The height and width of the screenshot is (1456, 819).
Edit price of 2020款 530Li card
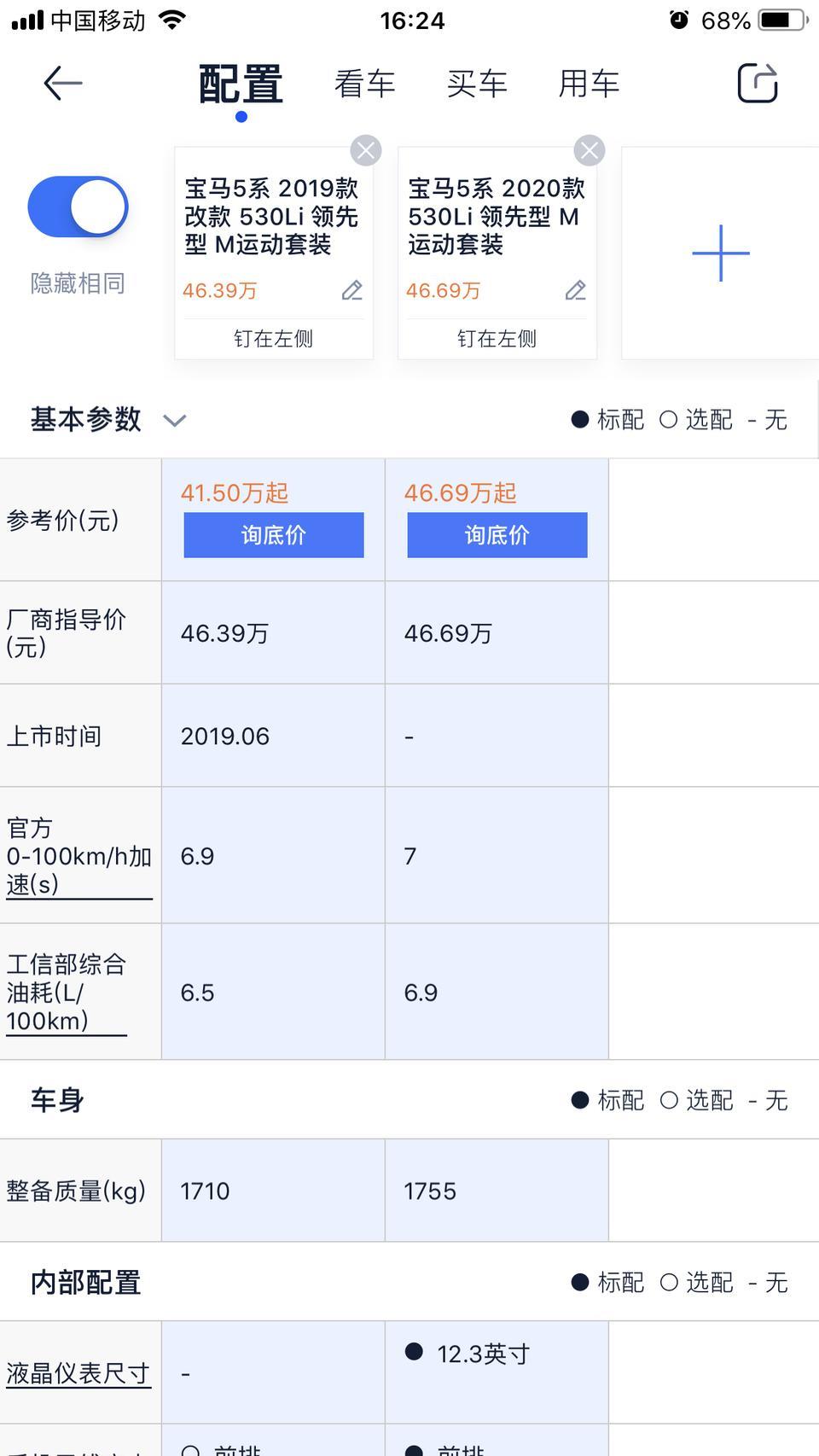click(x=576, y=290)
